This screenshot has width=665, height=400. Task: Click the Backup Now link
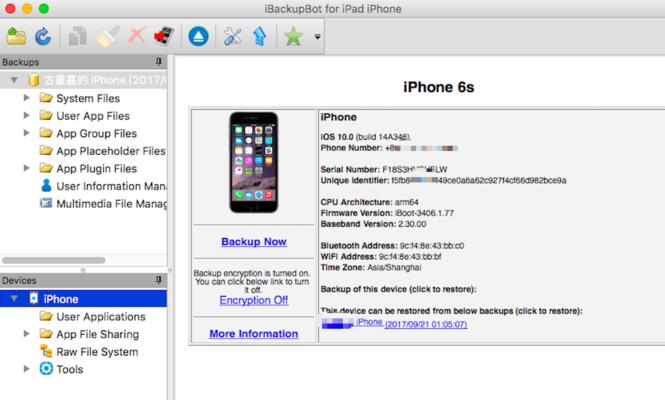[x=254, y=242]
